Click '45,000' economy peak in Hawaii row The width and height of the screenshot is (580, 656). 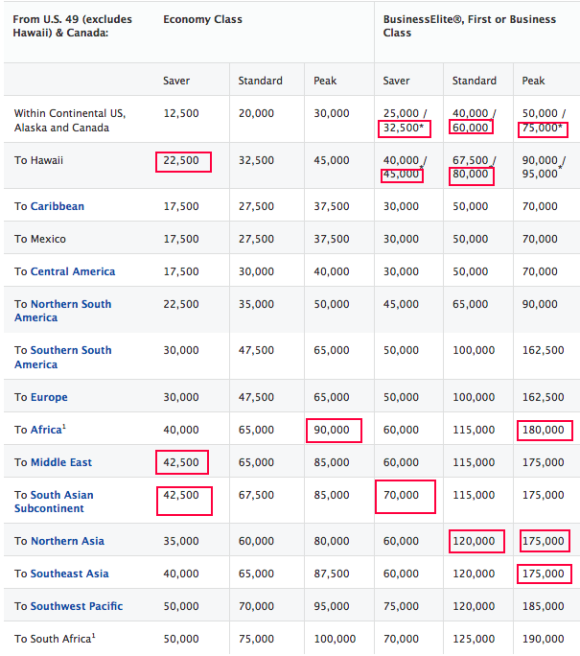pos(331,160)
